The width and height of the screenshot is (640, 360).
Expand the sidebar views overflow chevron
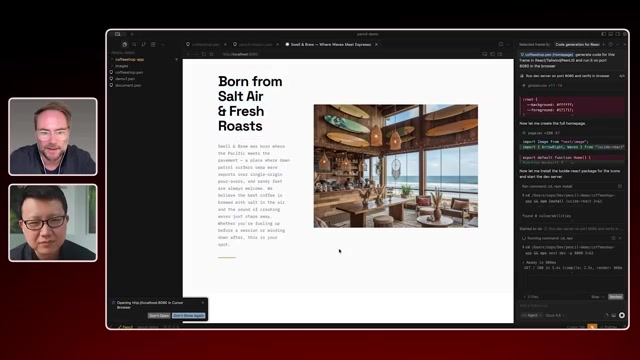162,44
